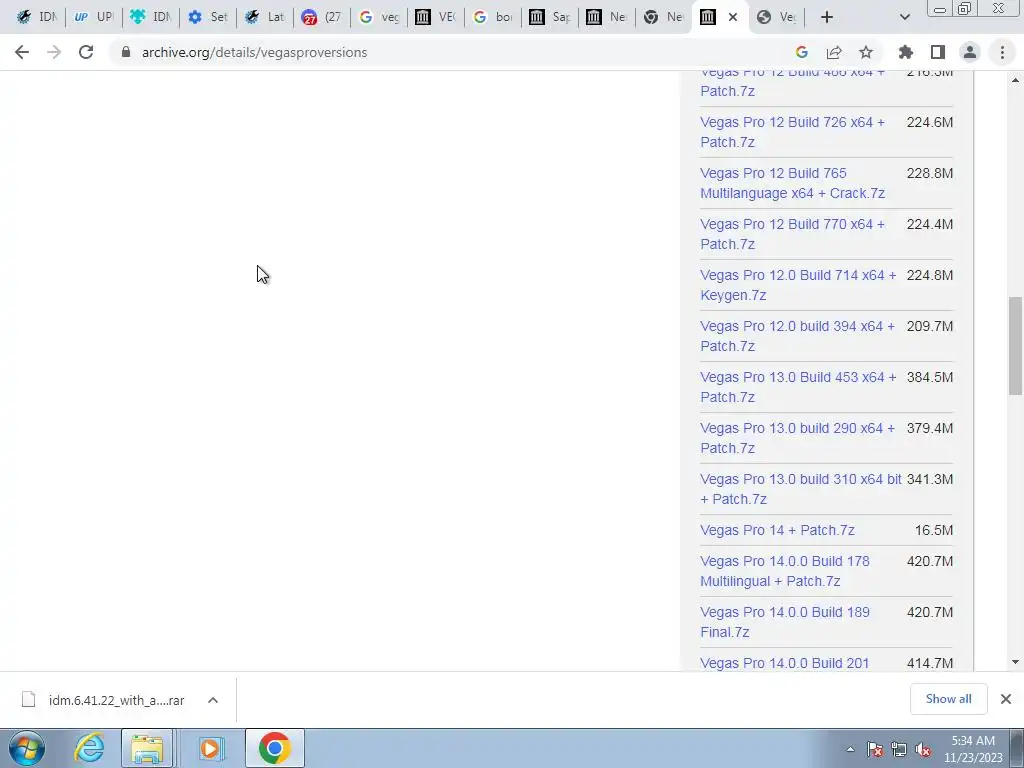Open the Windows Start menu

(x=26, y=748)
